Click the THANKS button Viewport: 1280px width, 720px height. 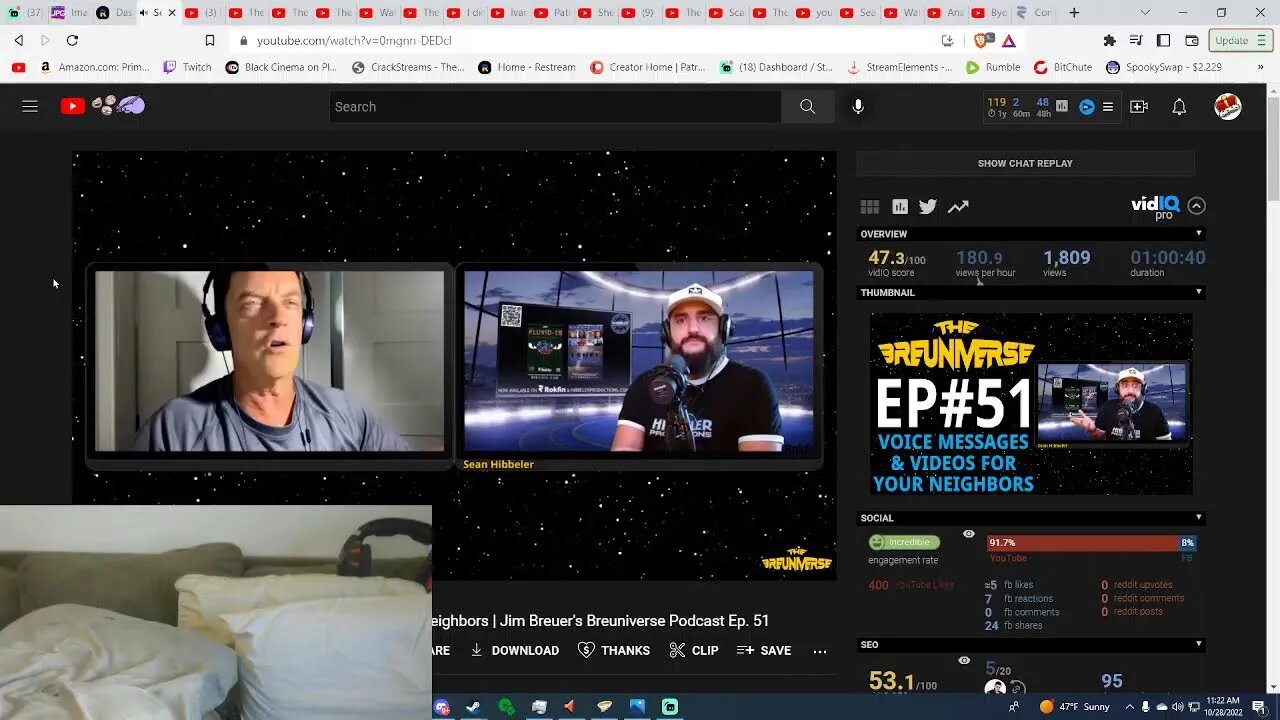pos(614,651)
